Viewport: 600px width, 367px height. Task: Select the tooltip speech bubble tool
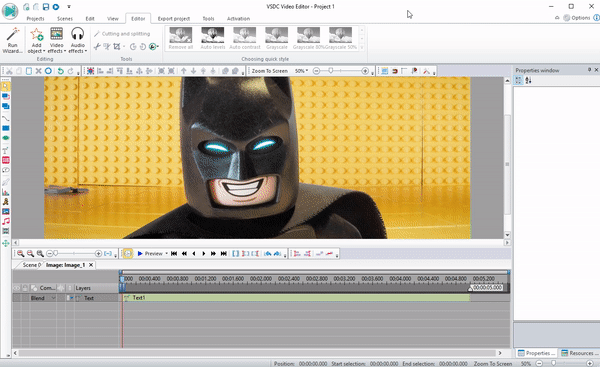click(x=5, y=170)
